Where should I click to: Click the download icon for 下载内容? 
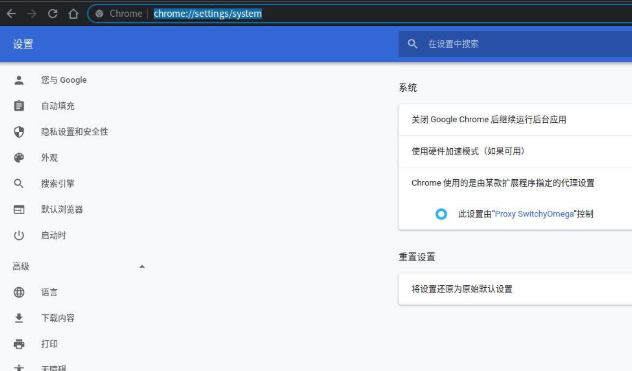(19, 318)
